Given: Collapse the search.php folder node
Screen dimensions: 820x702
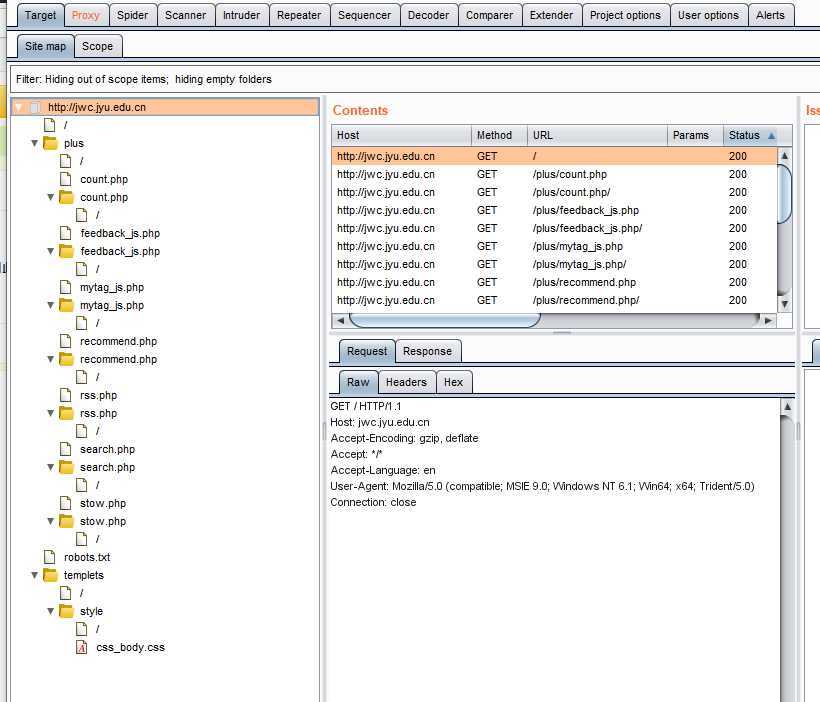Looking at the screenshot, I should pos(51,467).
